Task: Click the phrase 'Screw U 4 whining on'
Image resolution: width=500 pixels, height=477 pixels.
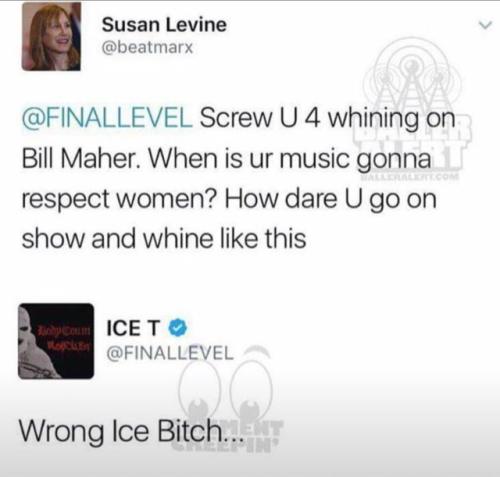Action: [327, 120]
